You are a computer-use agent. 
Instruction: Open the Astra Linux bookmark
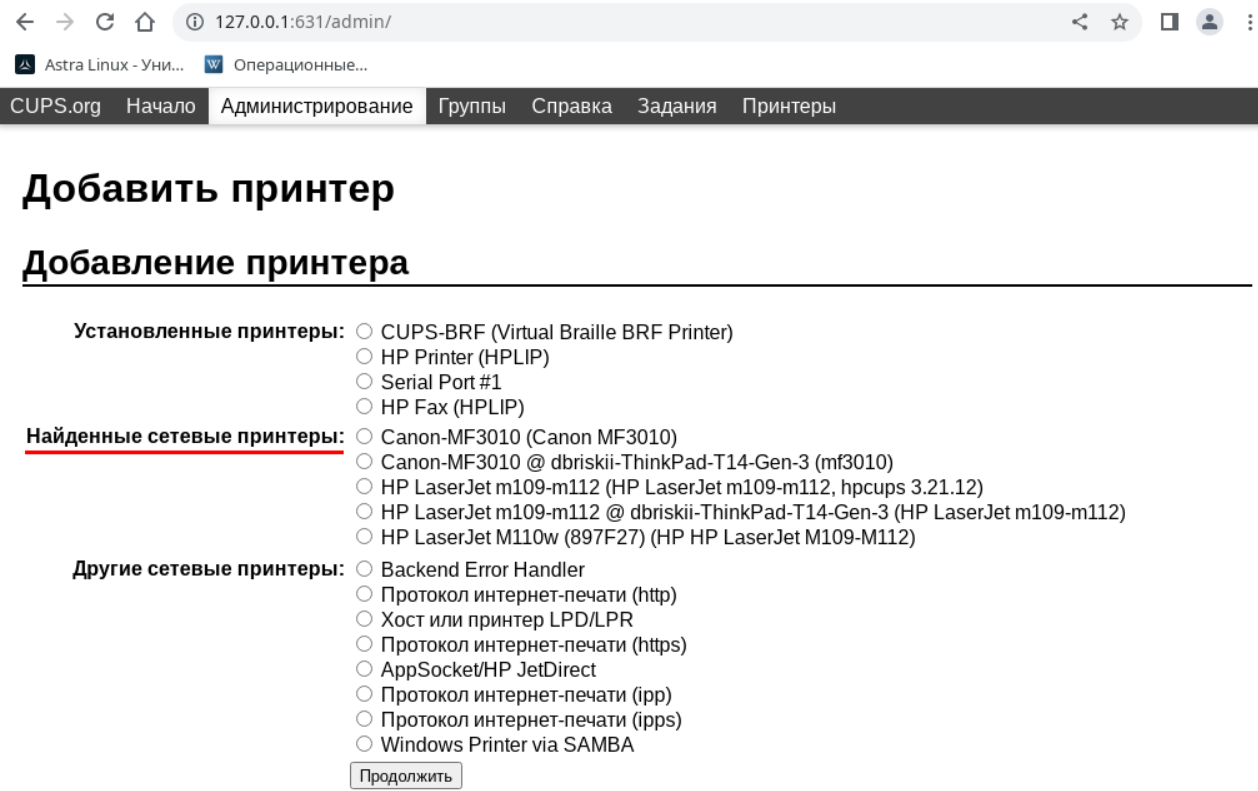coord(100,65)
